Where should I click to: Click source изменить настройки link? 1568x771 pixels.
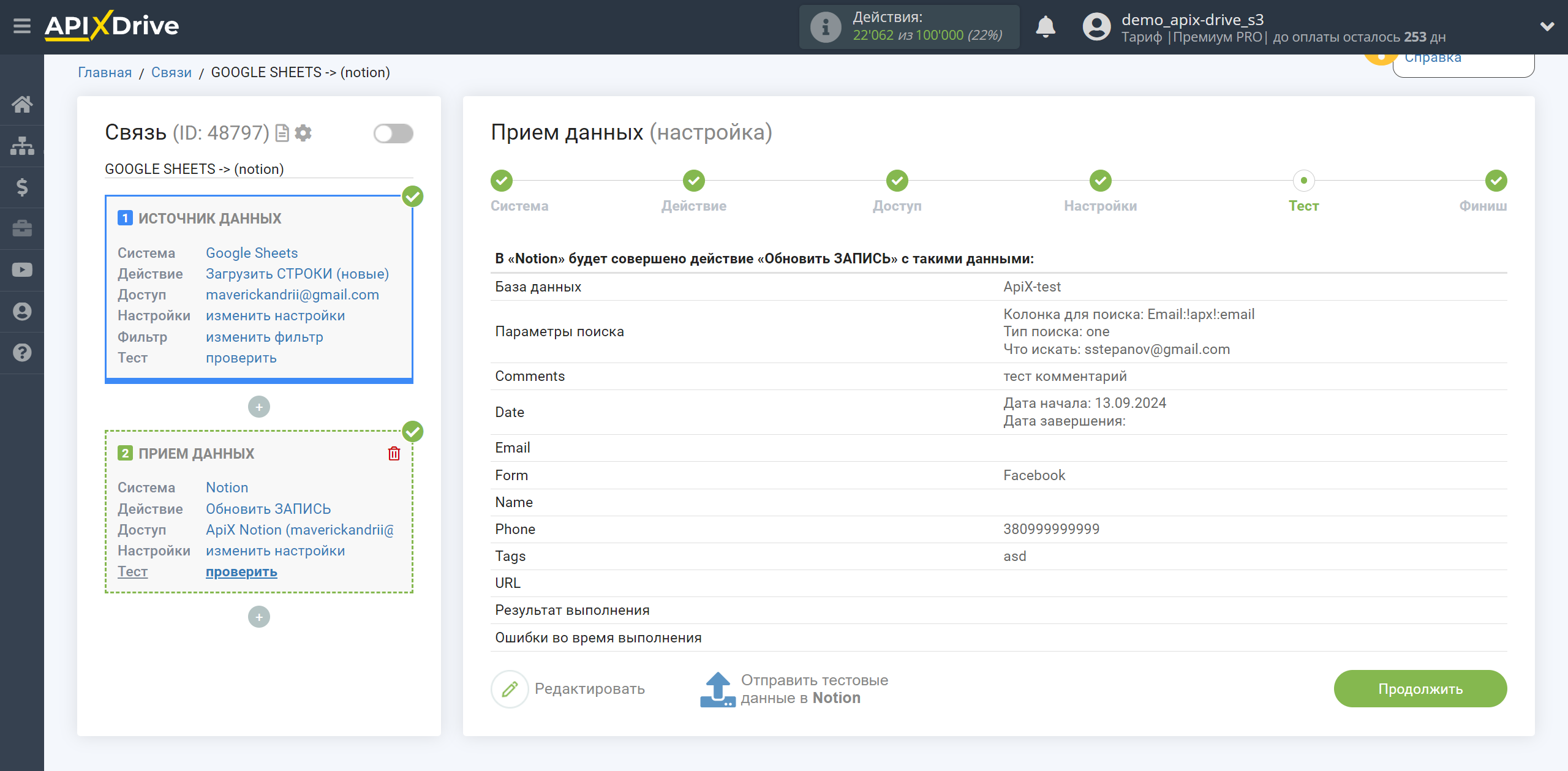click(x=276, y=315)
